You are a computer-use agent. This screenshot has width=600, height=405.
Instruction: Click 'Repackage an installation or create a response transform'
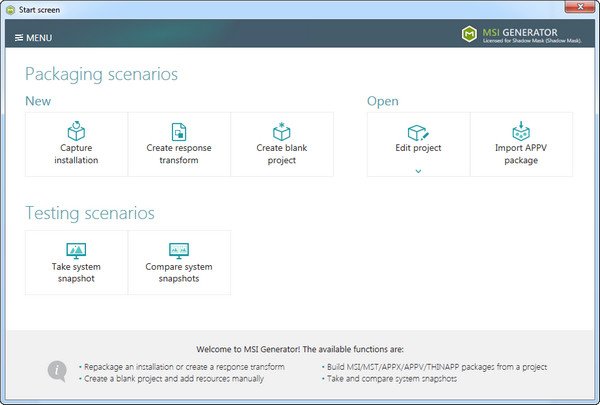184,367
